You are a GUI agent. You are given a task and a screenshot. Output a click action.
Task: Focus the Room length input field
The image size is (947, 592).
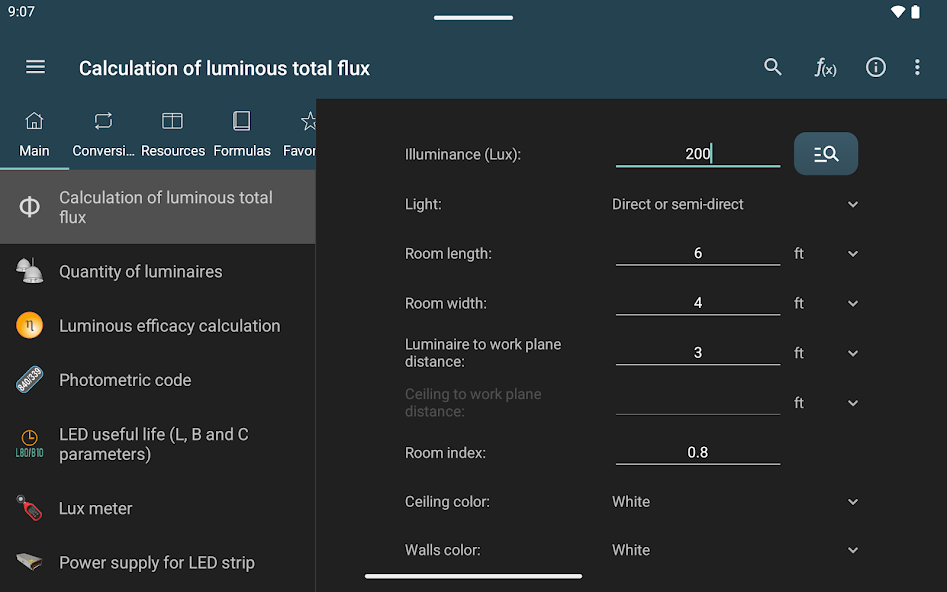click(698, 253)
